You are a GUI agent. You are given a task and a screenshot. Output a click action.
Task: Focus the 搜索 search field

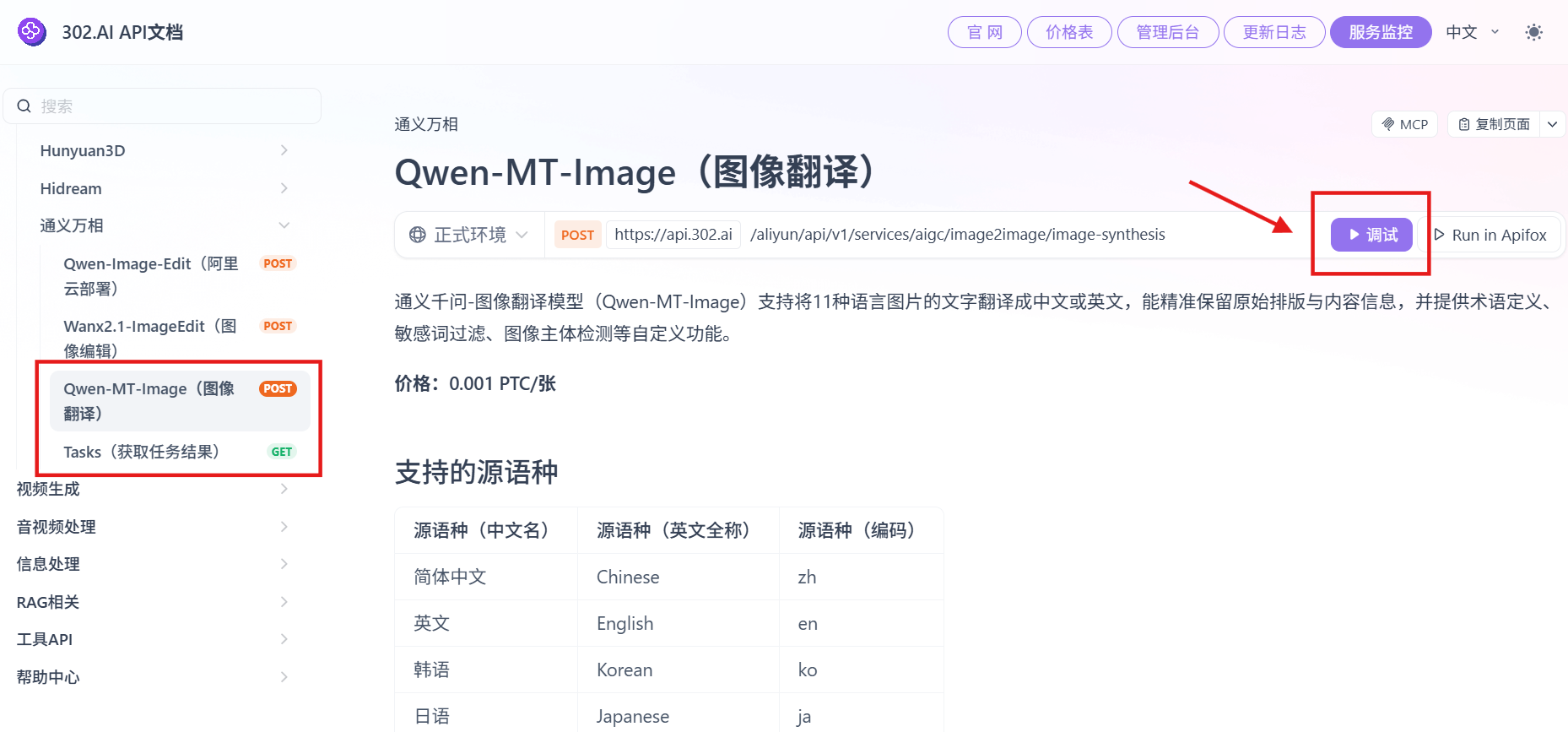tap(162, 106)
